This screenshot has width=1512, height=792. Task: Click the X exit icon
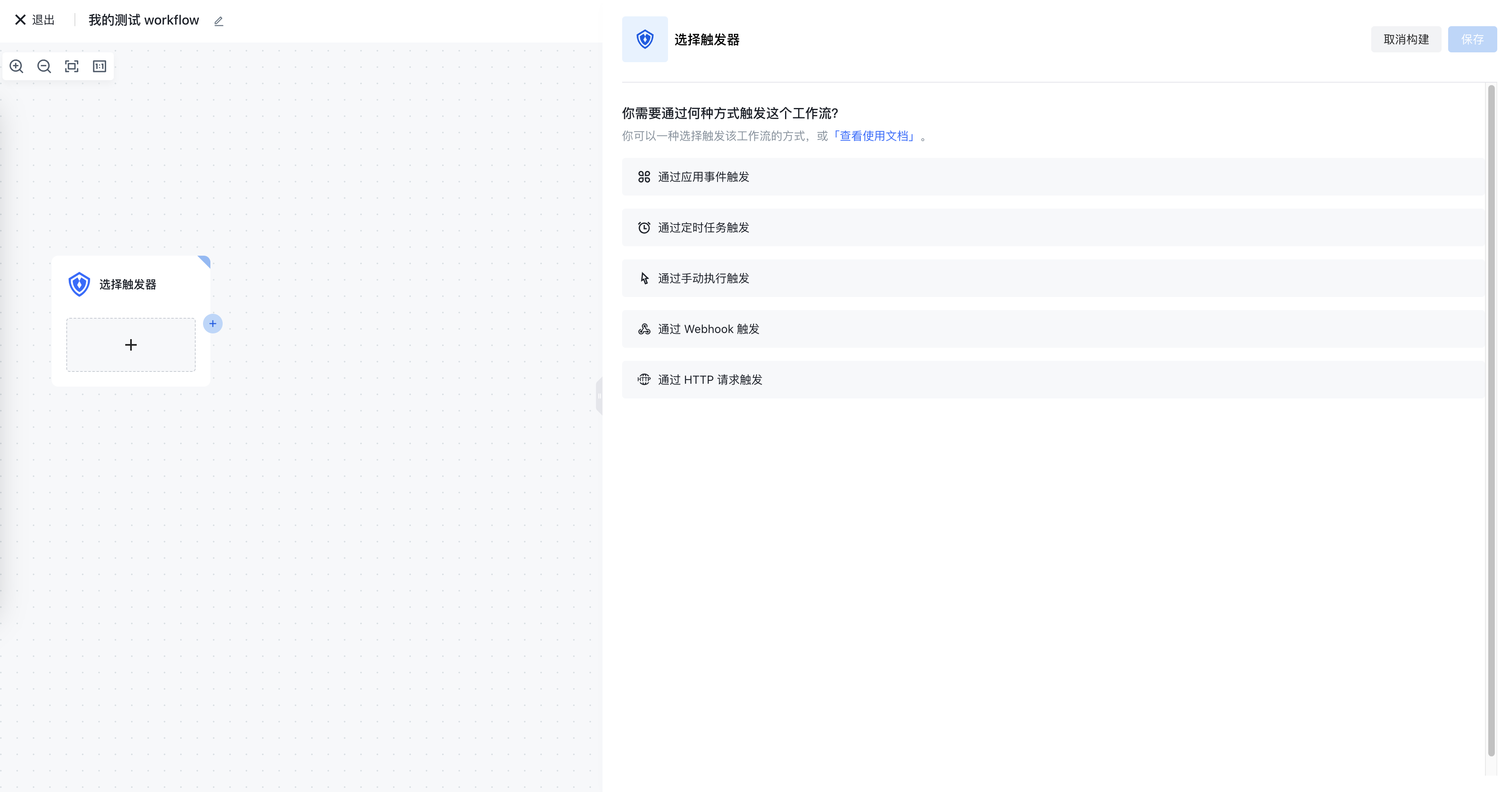pos(20,20)
